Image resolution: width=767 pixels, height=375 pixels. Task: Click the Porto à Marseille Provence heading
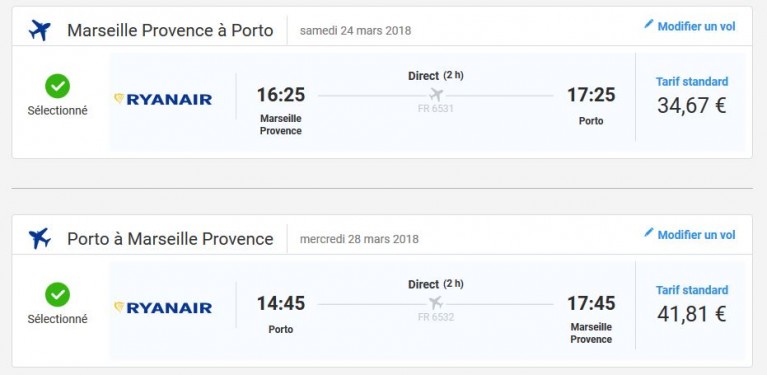pyautogui.click(x=170, y=239)
